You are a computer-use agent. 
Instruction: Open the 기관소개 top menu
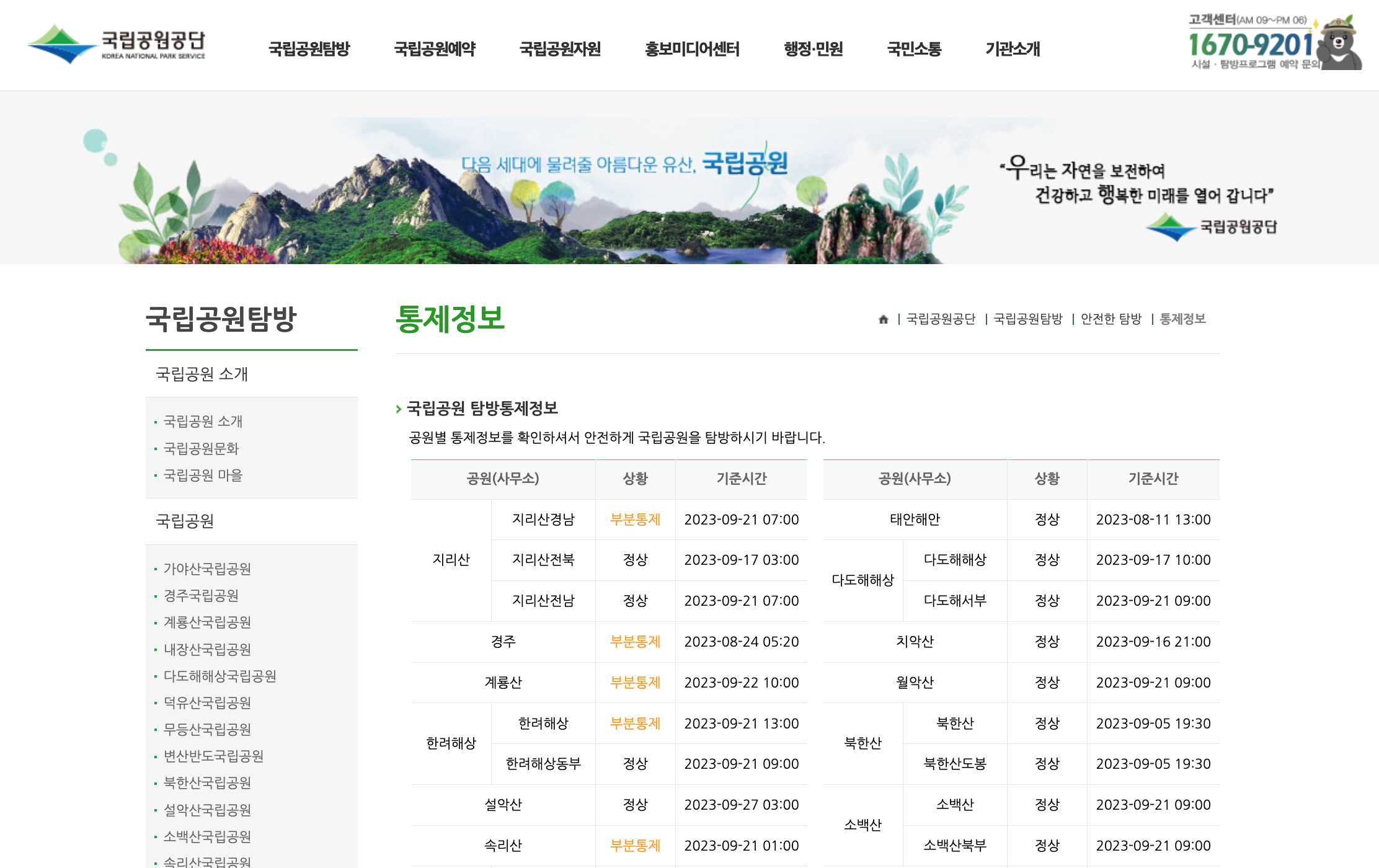click(1013, 48)
